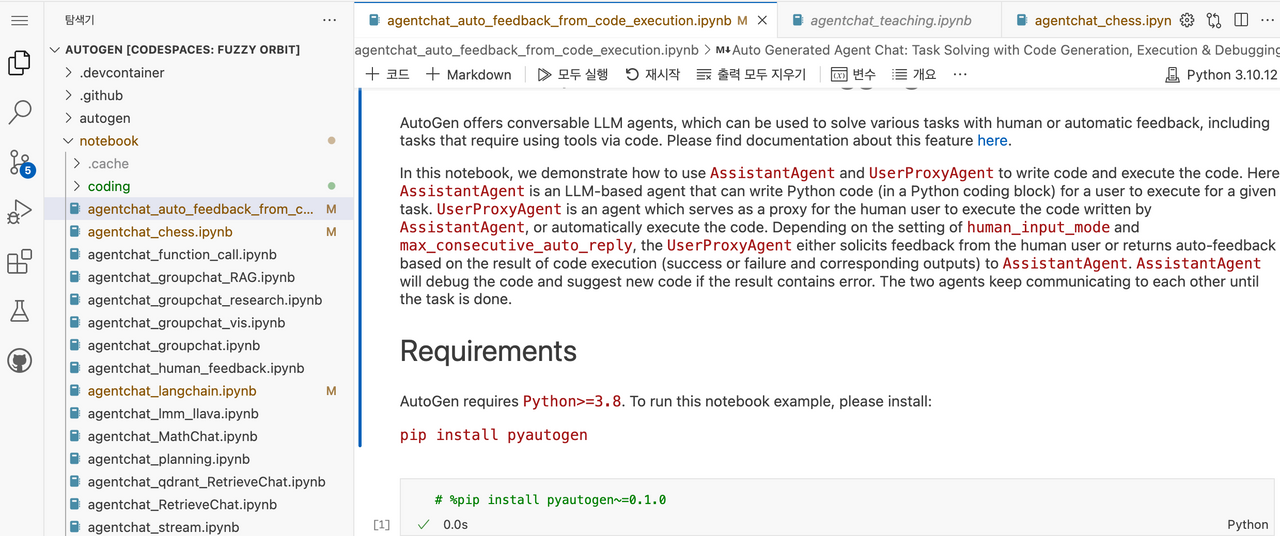1280x536 pixels.
Task: Open the Explorer view icon
Action: coord(20,63)
